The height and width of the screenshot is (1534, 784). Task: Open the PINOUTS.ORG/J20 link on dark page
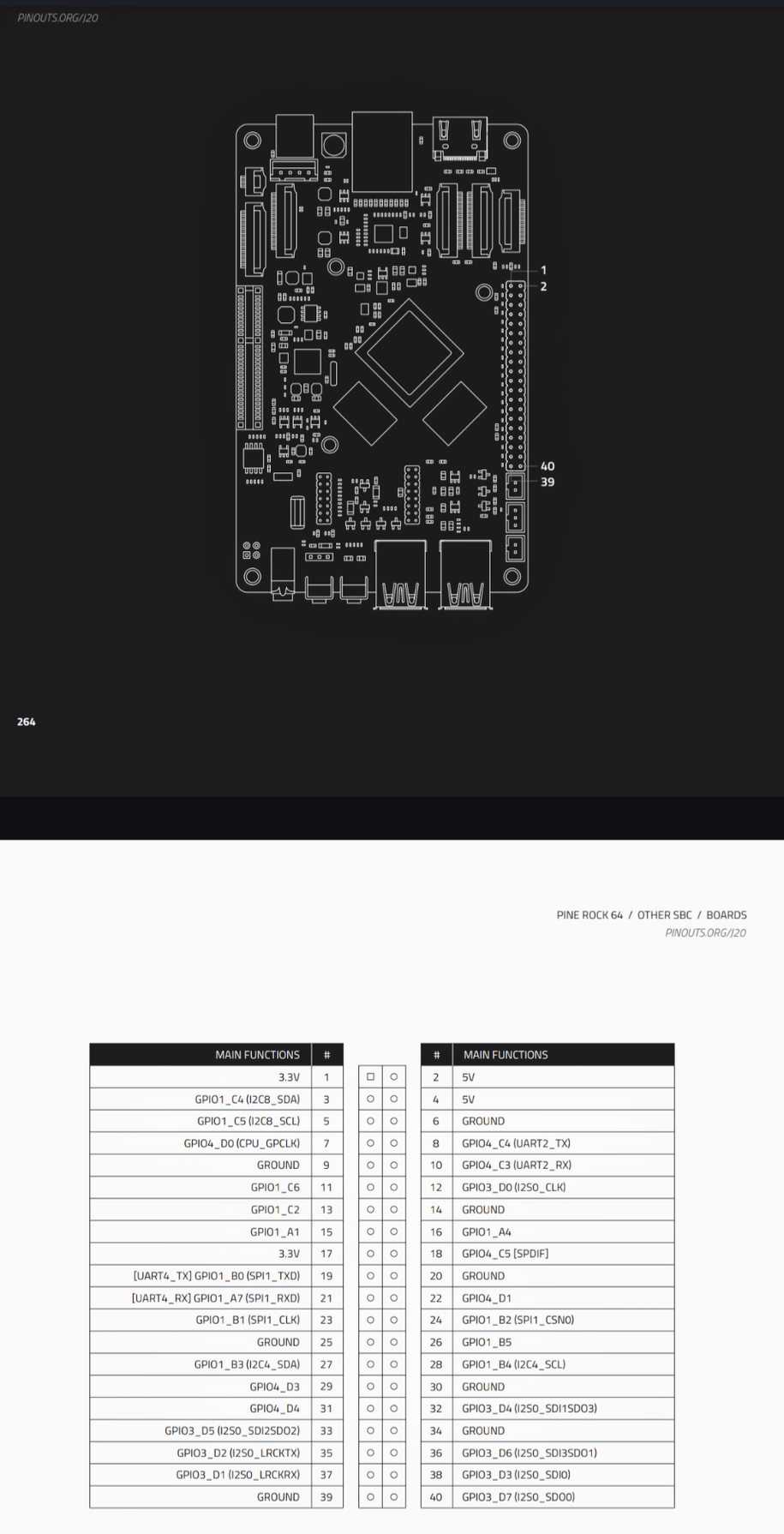coord(57,18)
